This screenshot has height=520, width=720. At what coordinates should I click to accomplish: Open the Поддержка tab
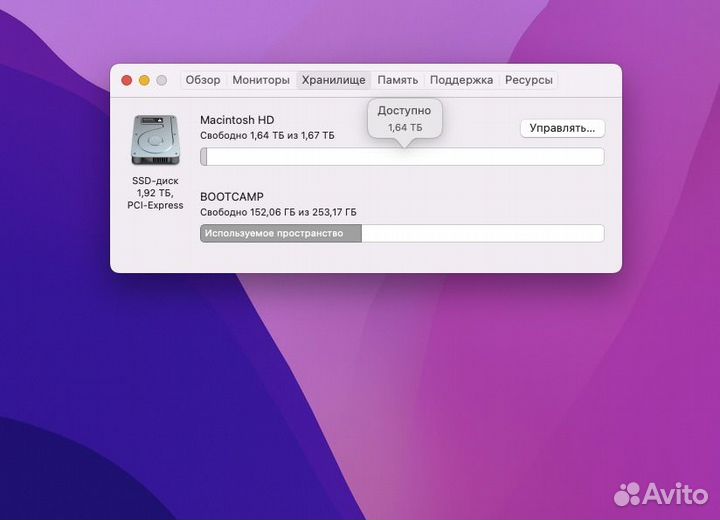tap(461, 80)
